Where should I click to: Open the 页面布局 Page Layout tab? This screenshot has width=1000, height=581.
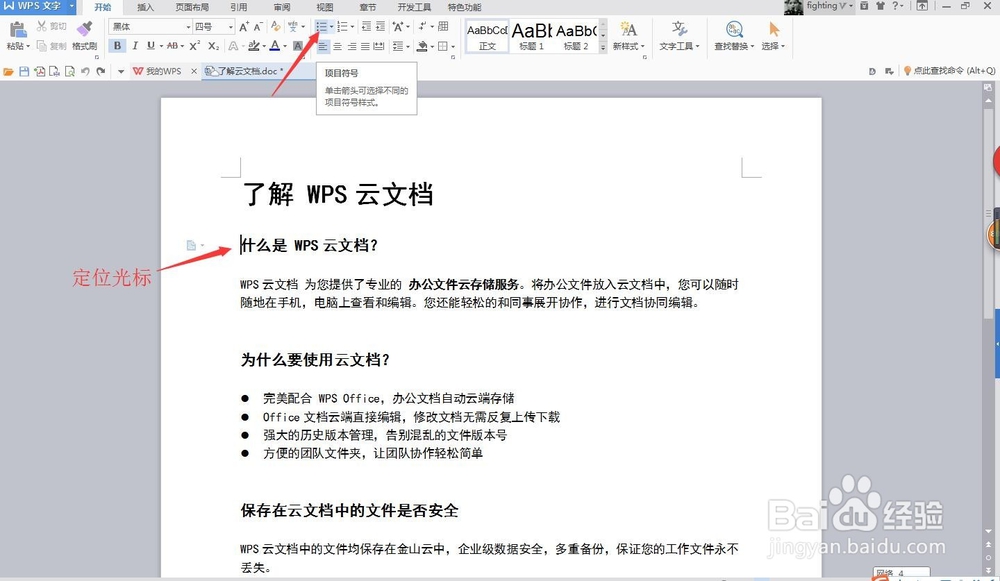(x=192, y=7)
